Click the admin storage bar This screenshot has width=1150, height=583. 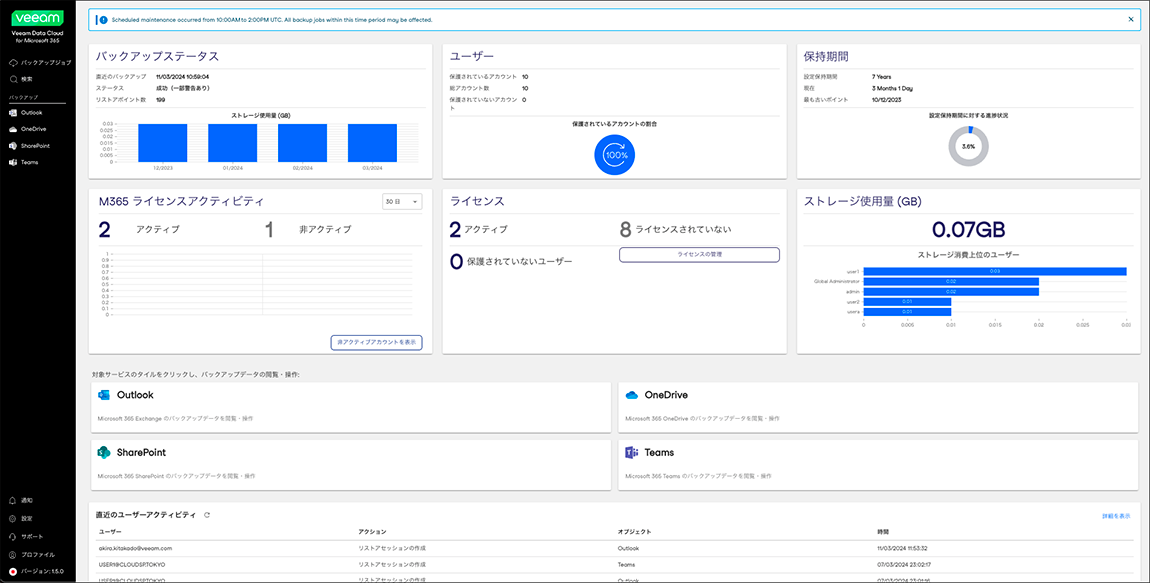(951, 292)
